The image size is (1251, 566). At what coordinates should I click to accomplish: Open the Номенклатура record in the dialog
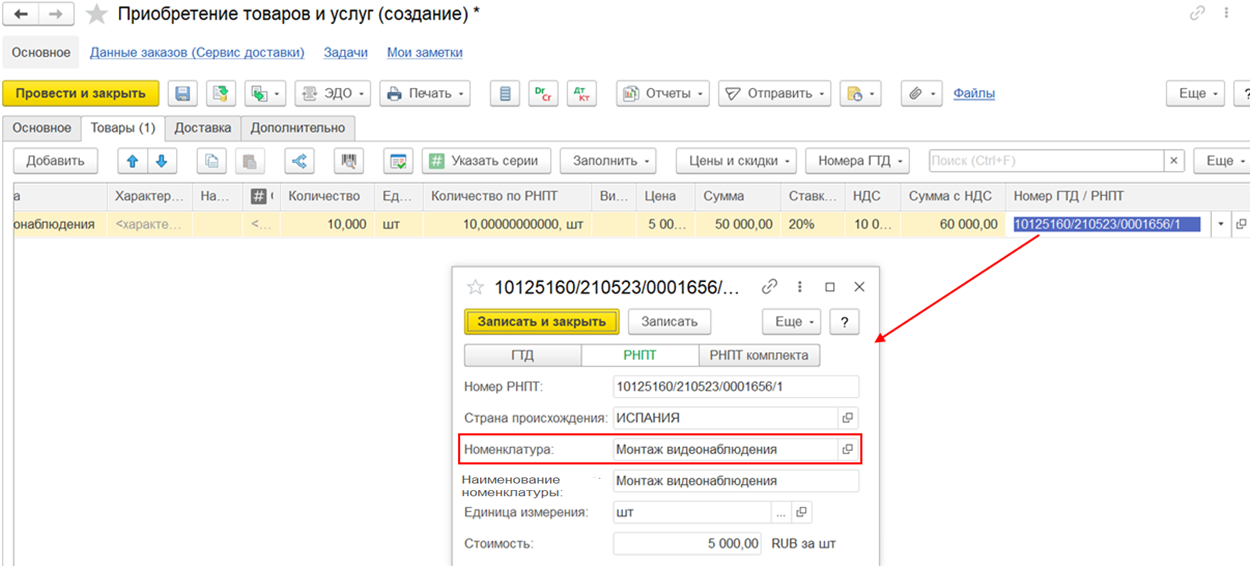[847, 450]
